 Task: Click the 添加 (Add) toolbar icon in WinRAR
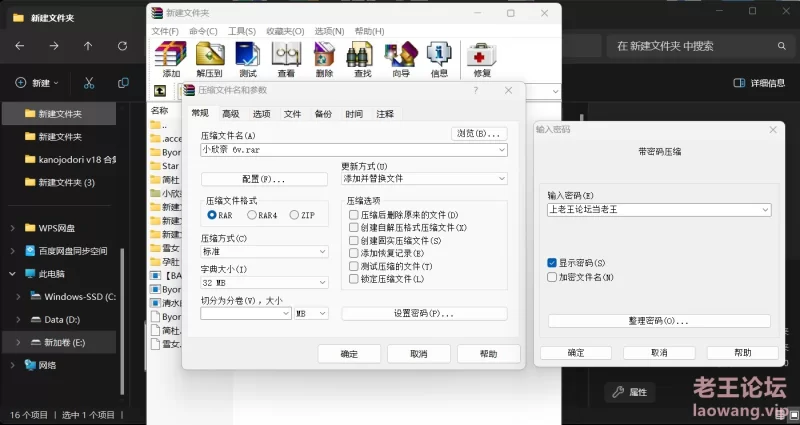click(170, 59)
